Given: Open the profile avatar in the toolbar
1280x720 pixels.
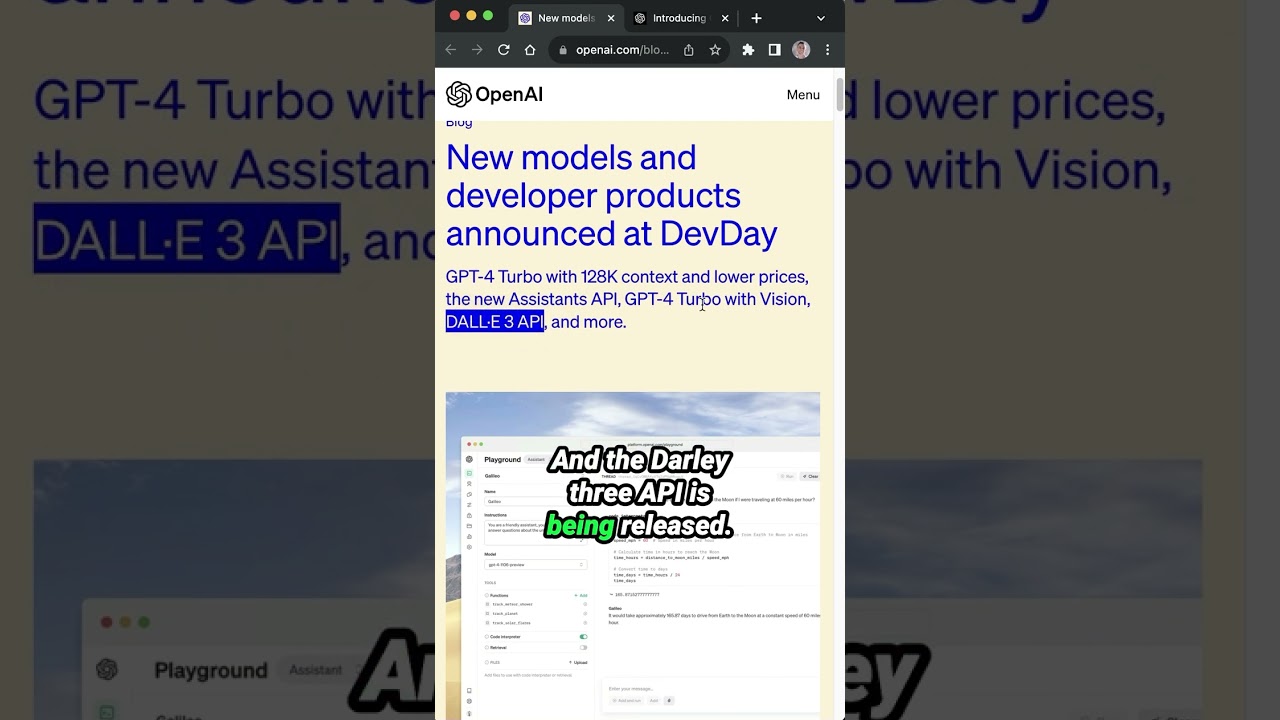Looking at the screenshot, I should [801, 50].
